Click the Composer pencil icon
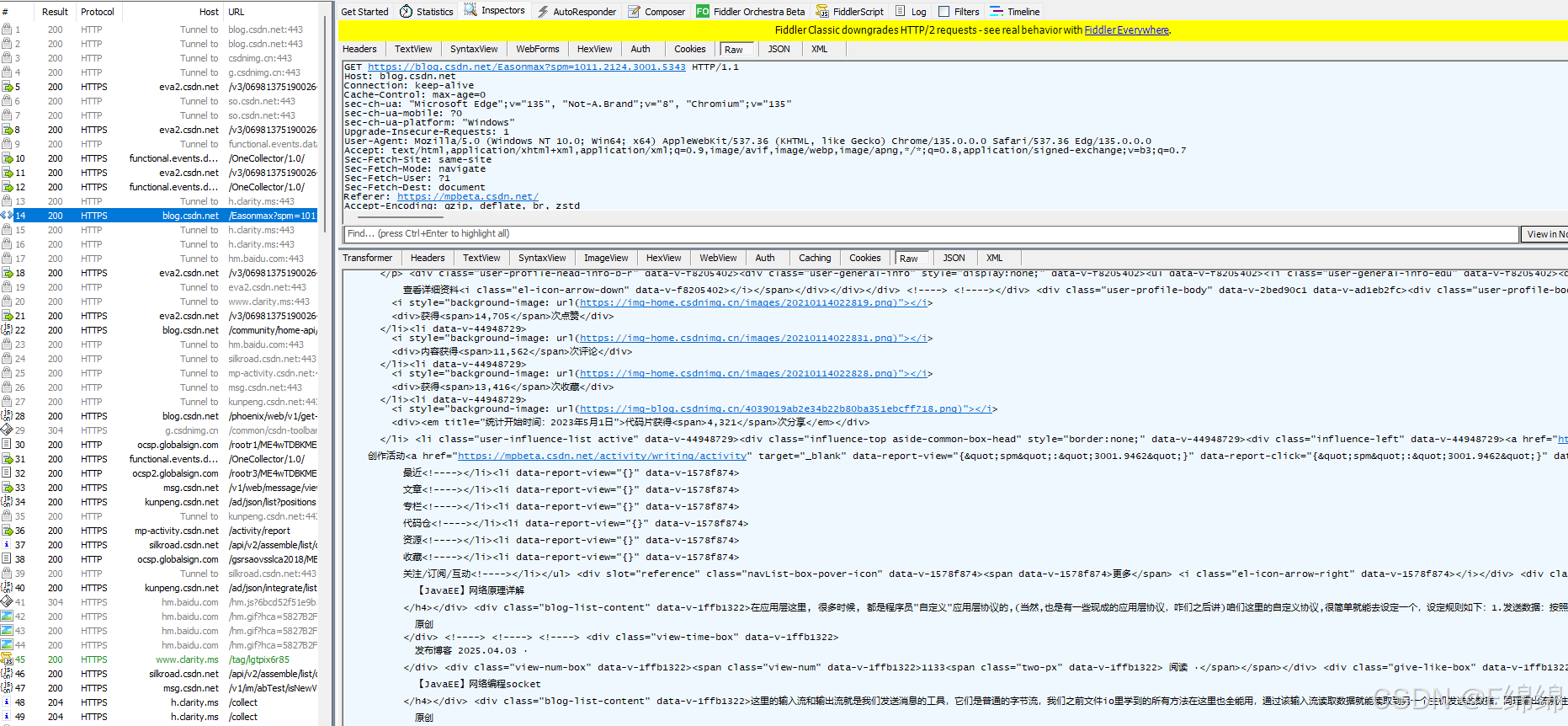This screenshot has width=1568, height=726. coord(635,11)
